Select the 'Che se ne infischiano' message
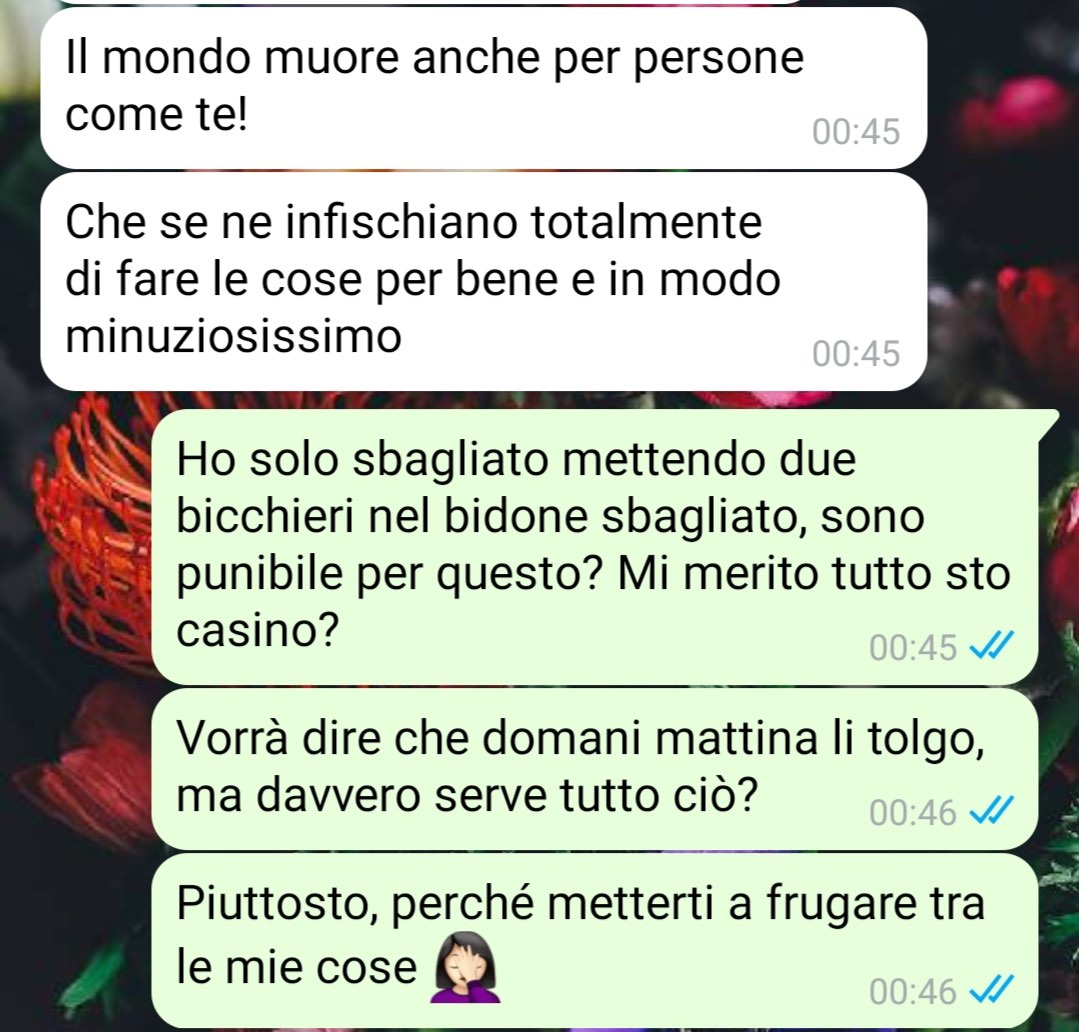 pos(484,281)
